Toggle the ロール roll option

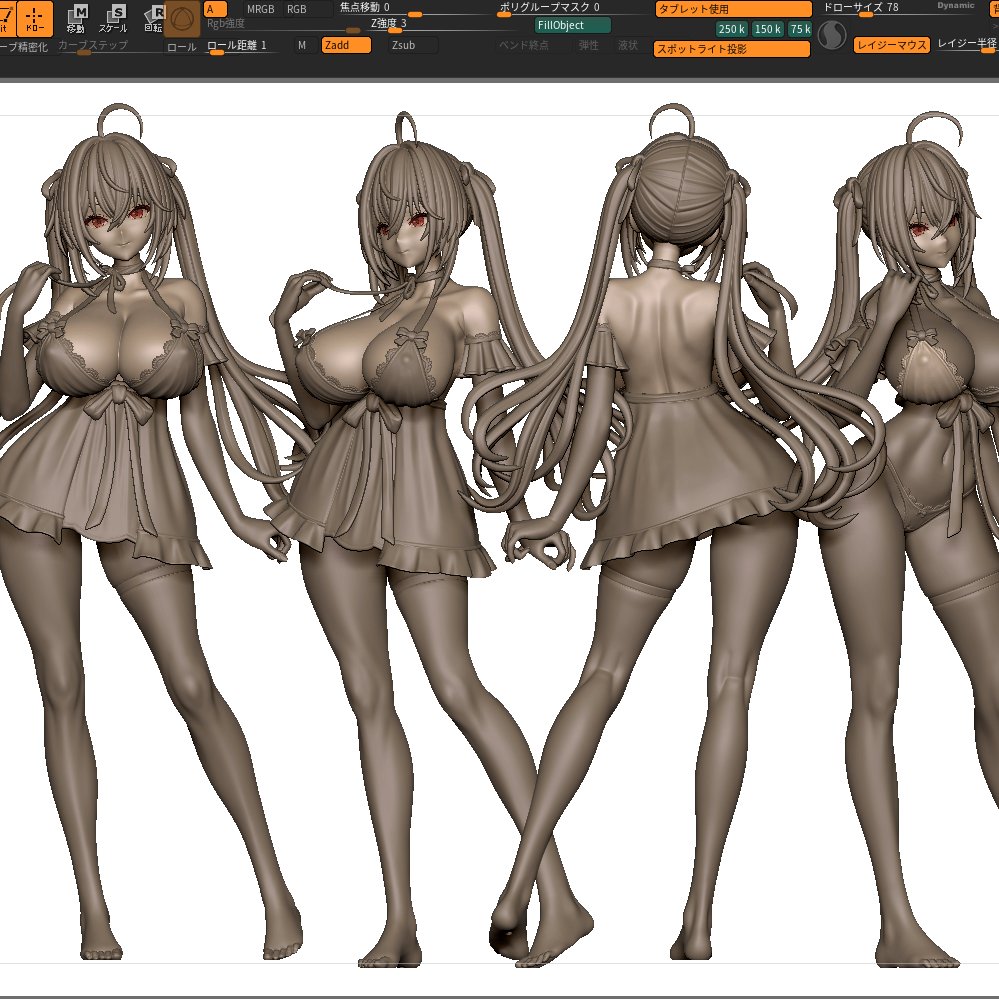(x=182, y=47)
